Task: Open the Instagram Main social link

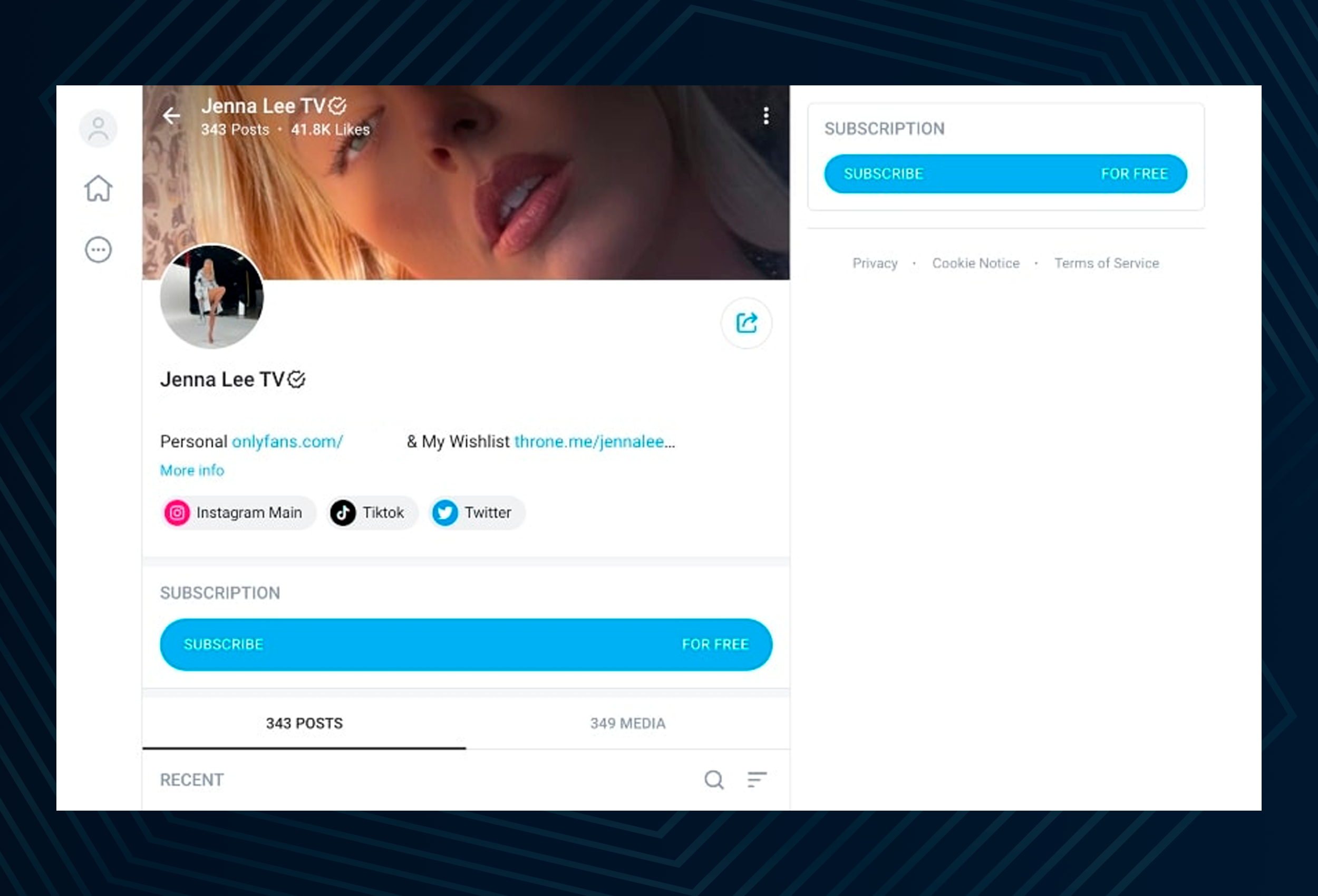Action: pos(238,513)
